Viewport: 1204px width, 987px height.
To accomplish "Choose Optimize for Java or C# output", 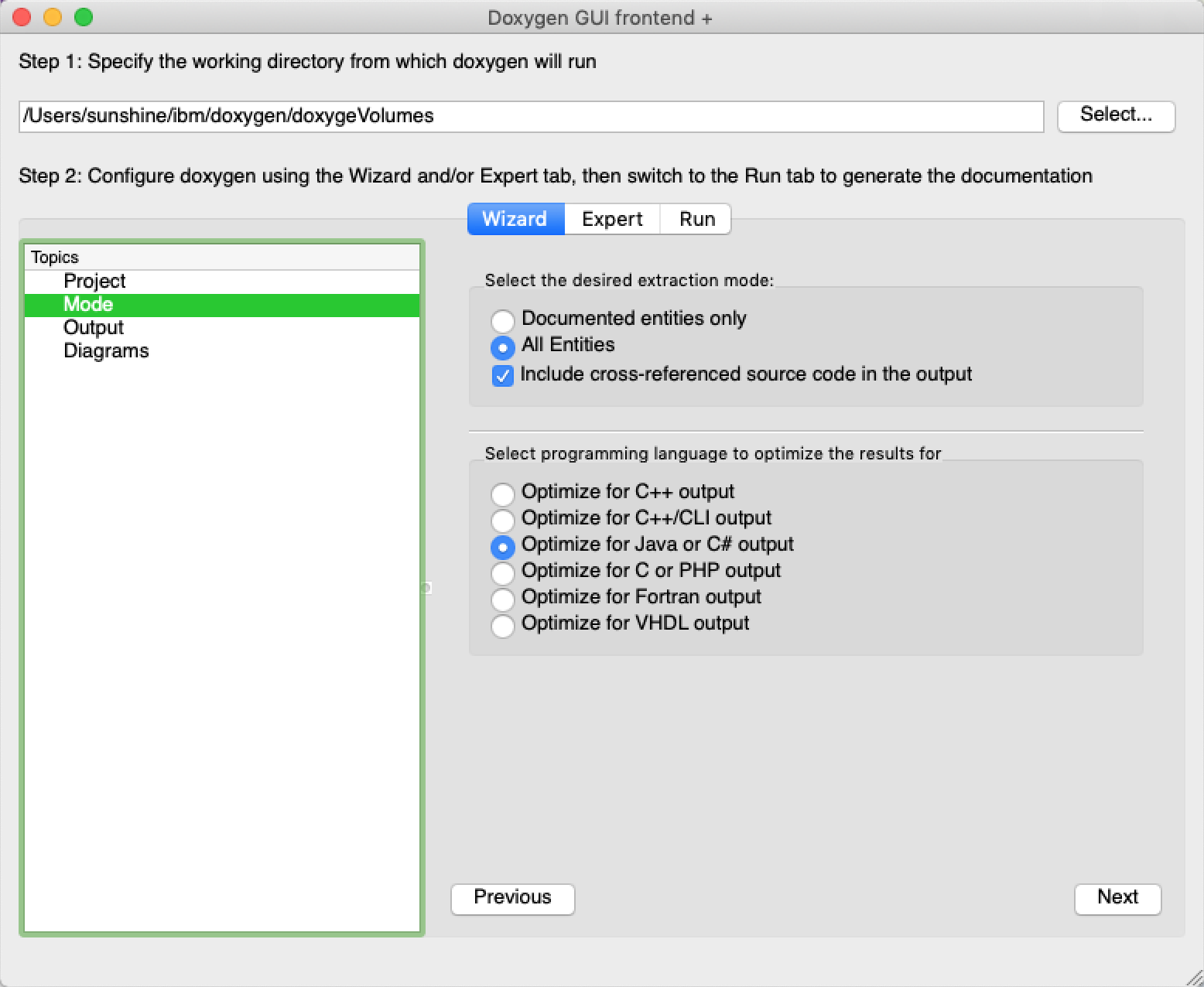I will [x=503, y=546].
